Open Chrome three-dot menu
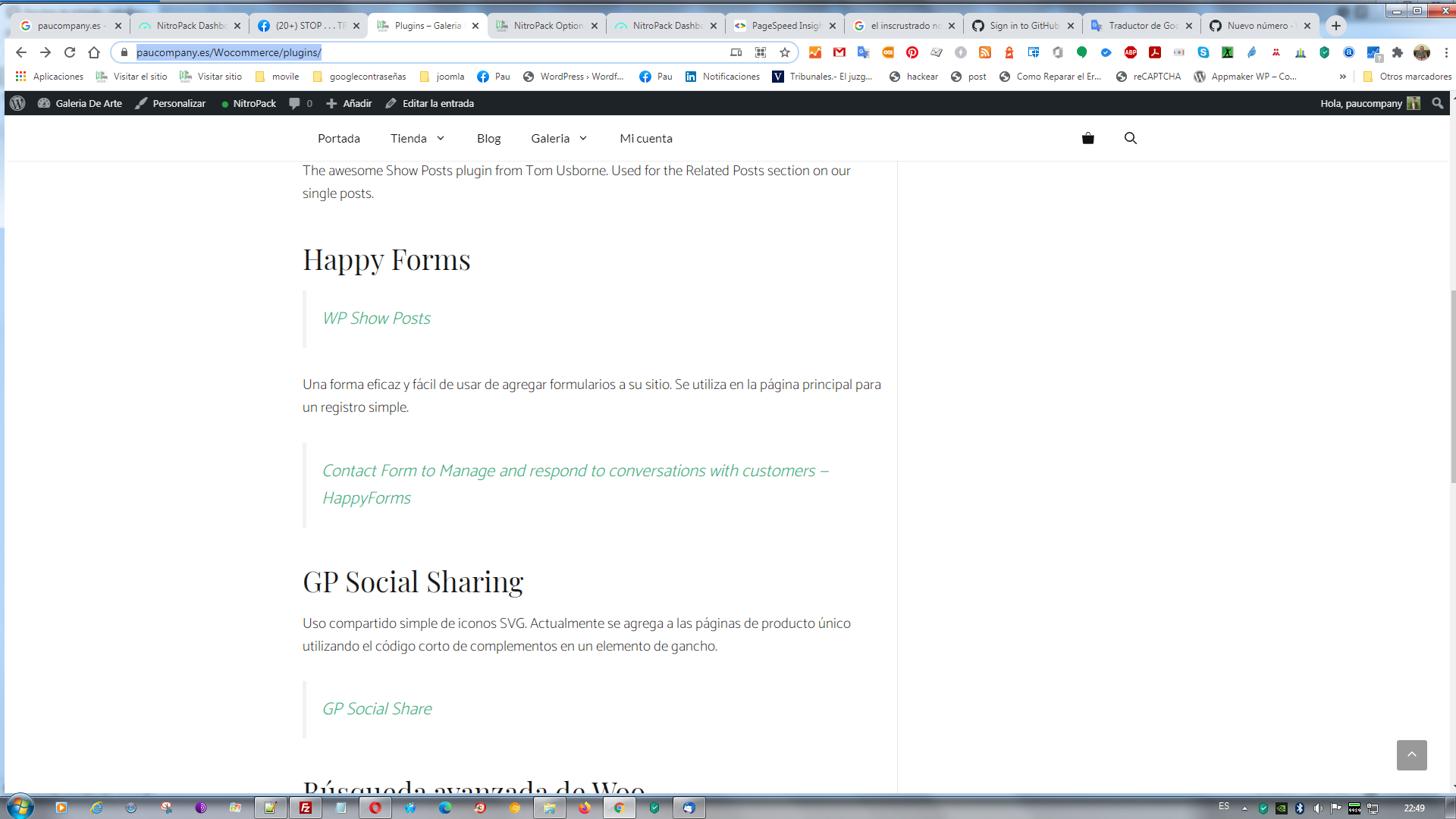Screen dimensions: 1456x819 click(x=1446, y=52)
